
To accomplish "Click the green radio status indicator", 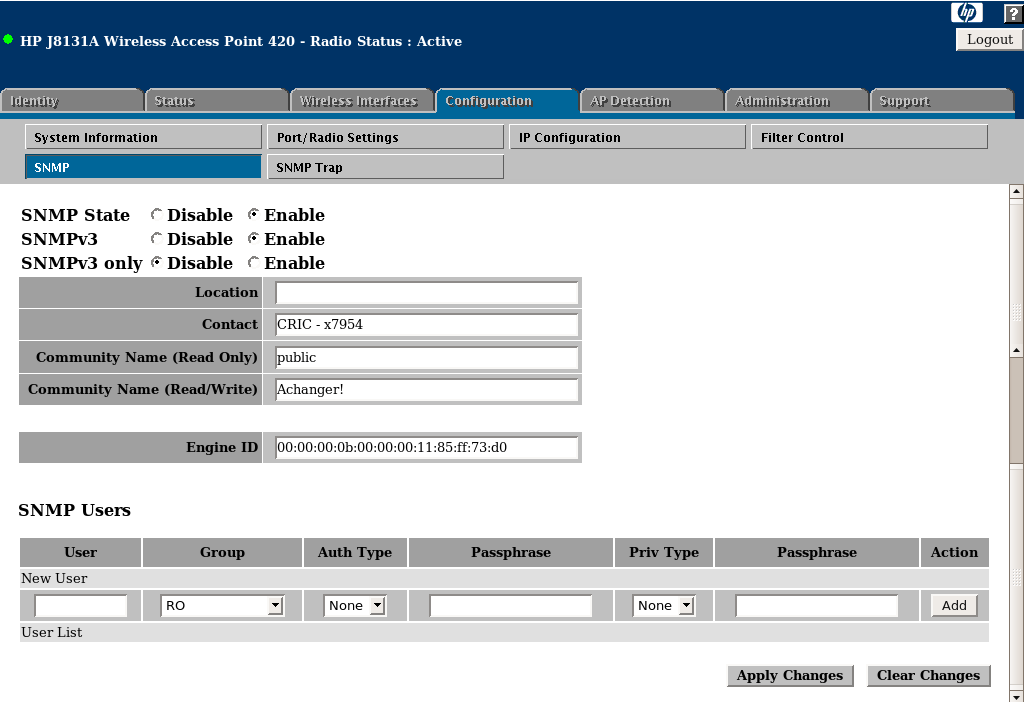I will [x=8, y=40].
